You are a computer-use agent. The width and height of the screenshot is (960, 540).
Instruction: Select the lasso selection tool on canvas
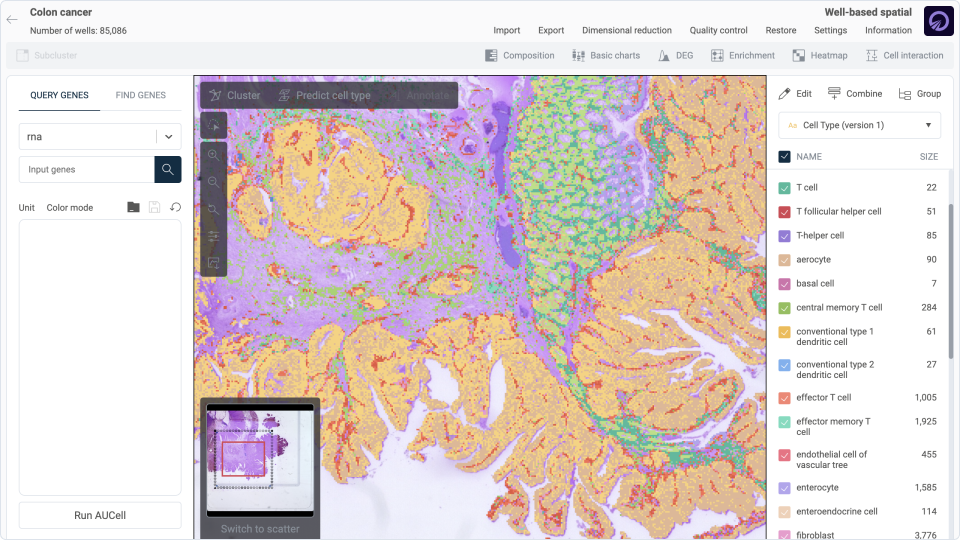tap(214, 125)
